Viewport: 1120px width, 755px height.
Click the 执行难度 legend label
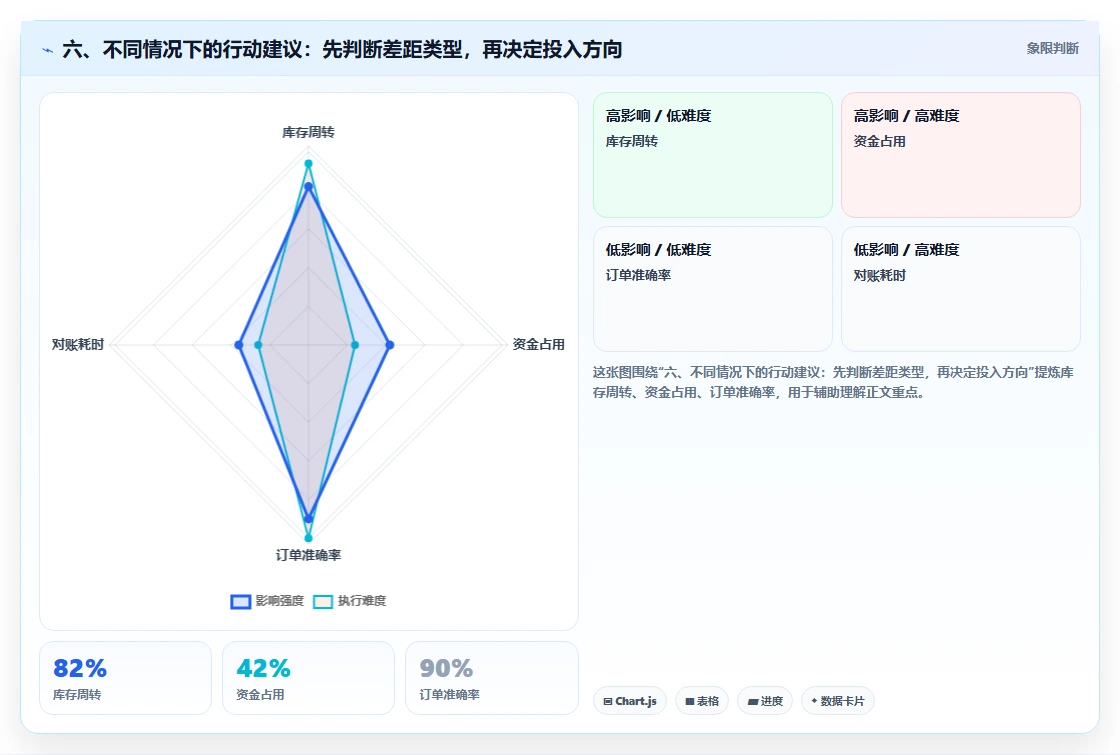[361, 601]
